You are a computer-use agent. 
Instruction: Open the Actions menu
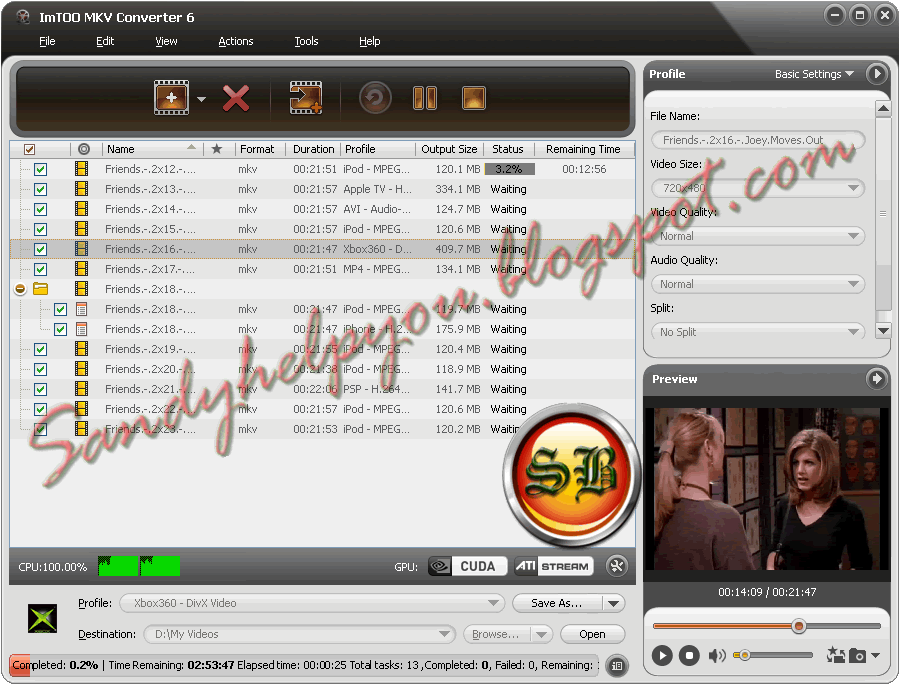(x=236, y=41)
